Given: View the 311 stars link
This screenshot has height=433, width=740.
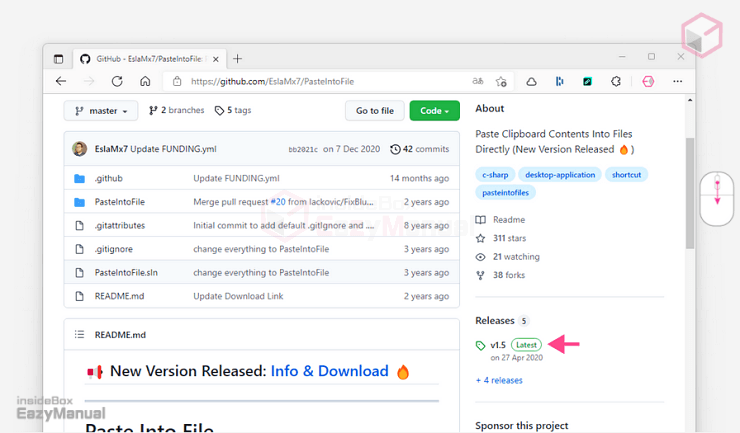Looking at the screenshot, I should (501, 238).
